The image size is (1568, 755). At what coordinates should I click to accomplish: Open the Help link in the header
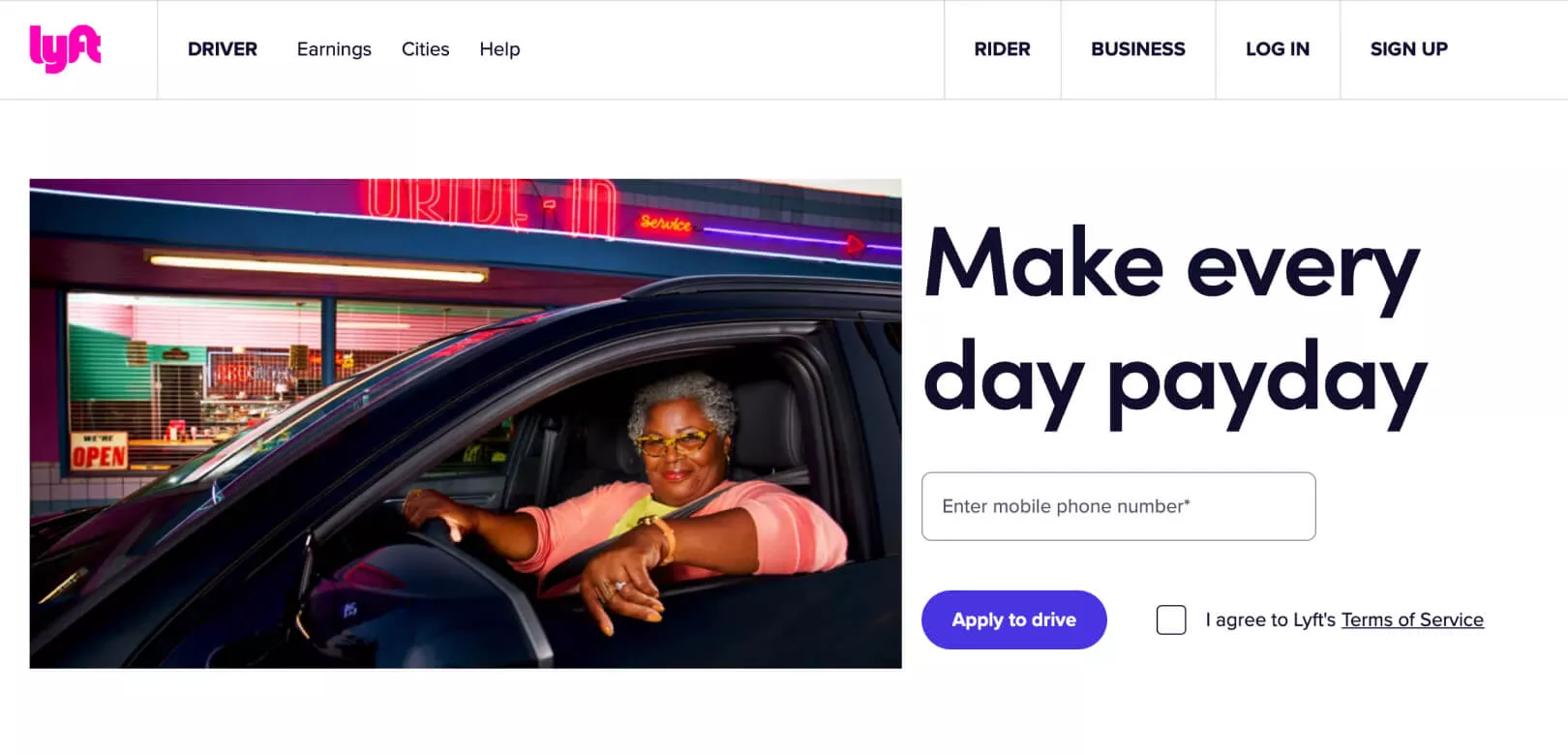coord(499,49)
